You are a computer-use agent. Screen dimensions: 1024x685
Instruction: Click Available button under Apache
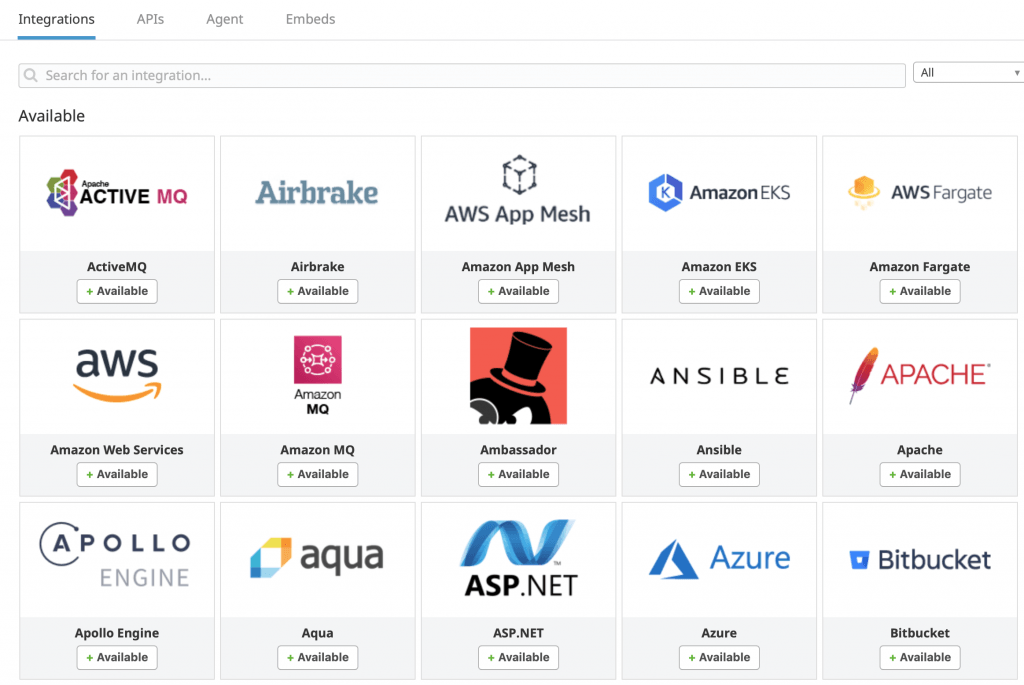click(x=920, y=474)
